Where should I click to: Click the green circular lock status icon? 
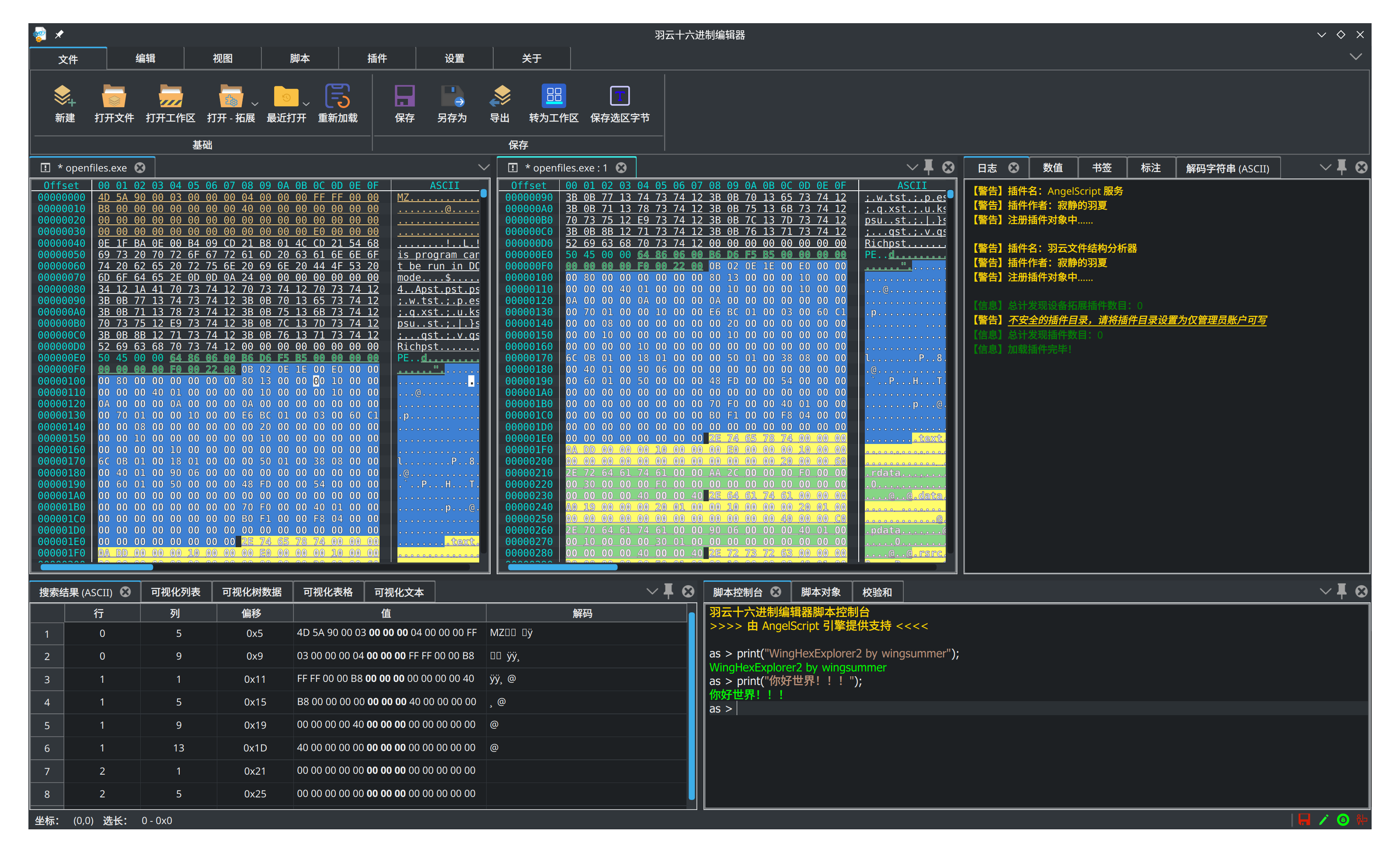pyautogui.click(x=1343, y=820)
